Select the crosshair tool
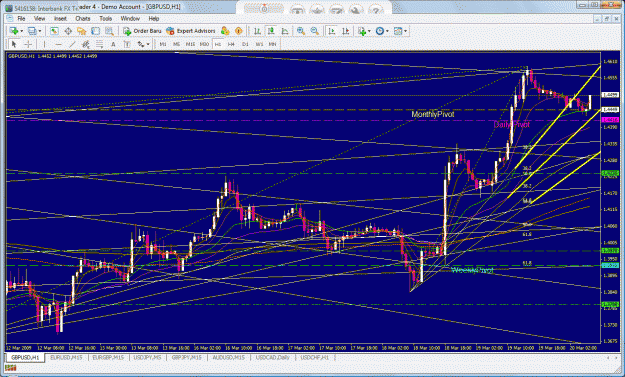 28,44
